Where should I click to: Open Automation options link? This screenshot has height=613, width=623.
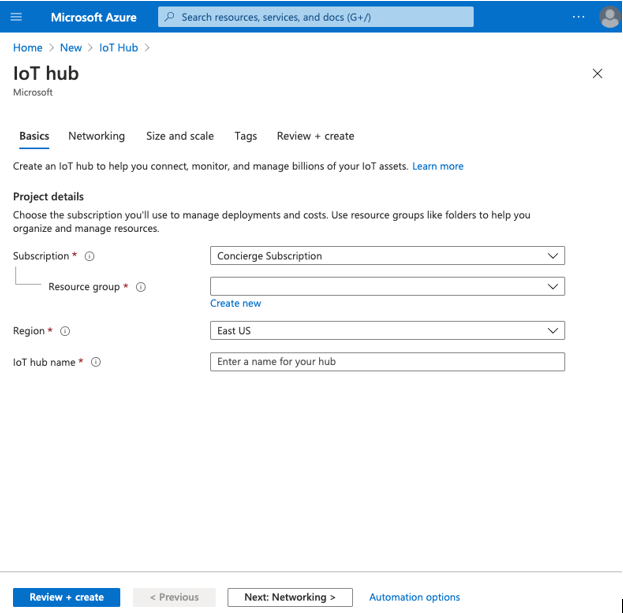click(x=414, y=597)
